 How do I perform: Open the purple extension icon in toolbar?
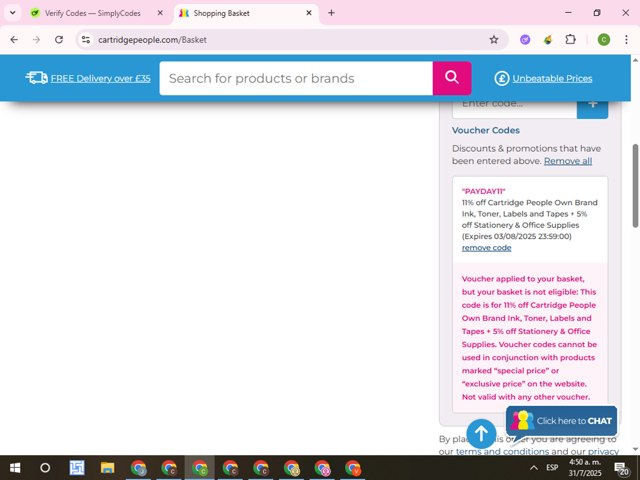[x=525, y=40]
